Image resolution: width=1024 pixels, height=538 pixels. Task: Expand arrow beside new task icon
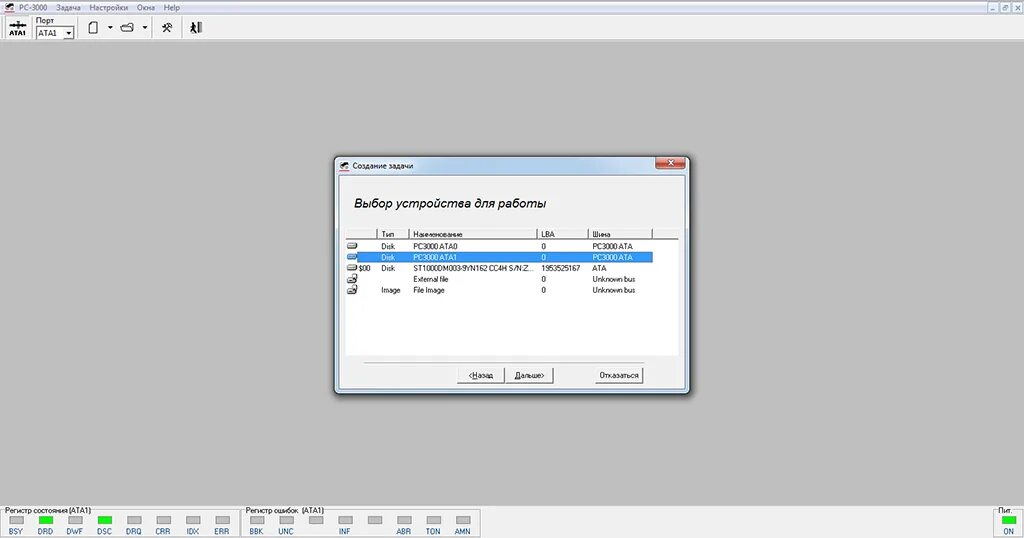(110, 27)
